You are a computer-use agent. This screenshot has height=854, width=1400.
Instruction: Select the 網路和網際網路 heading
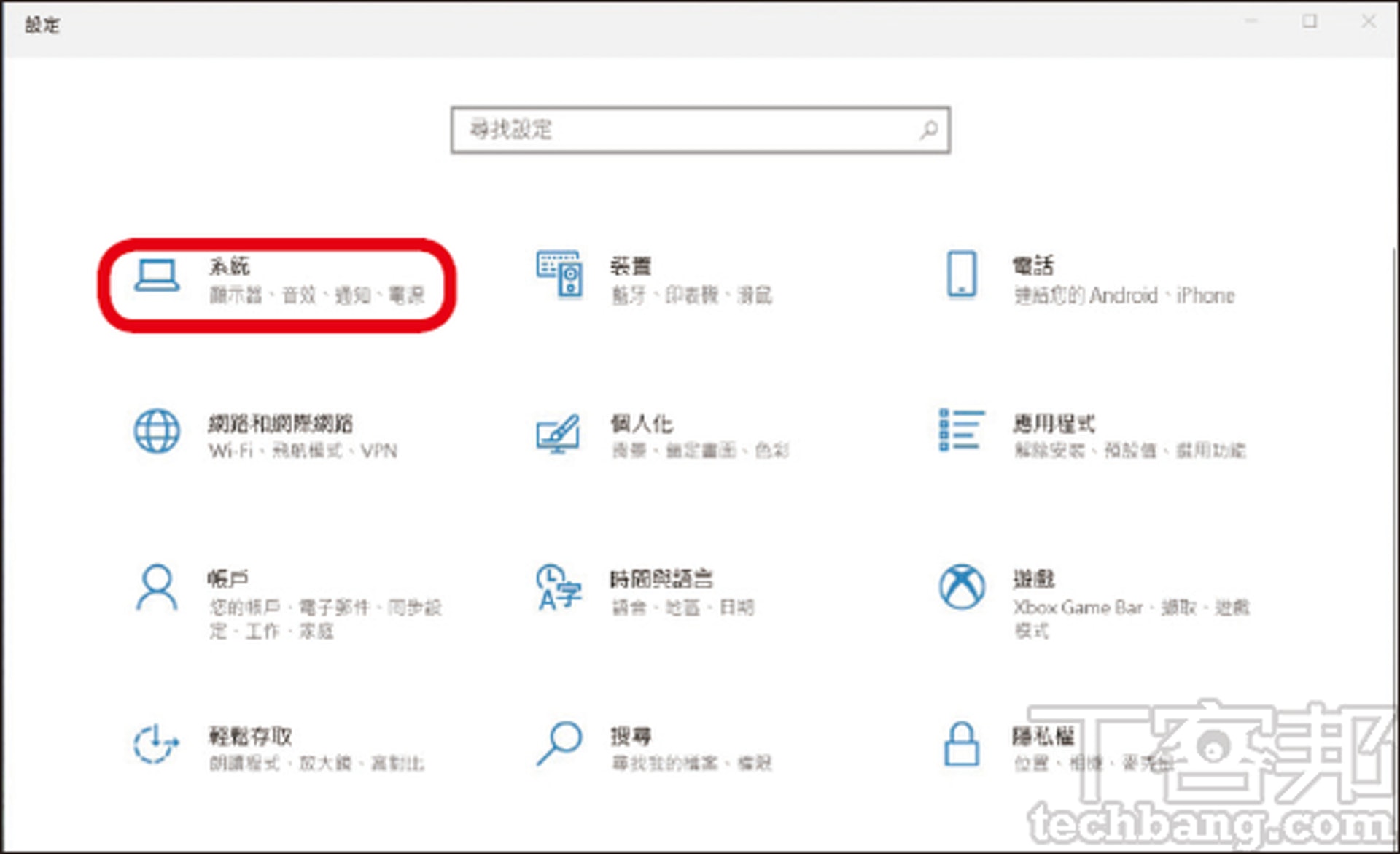click(281, 423)
